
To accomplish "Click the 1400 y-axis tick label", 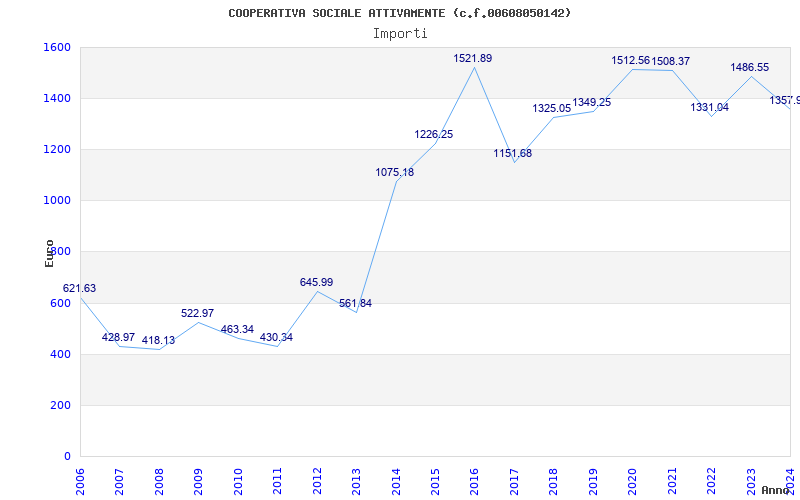I will [x=57, y=98].
